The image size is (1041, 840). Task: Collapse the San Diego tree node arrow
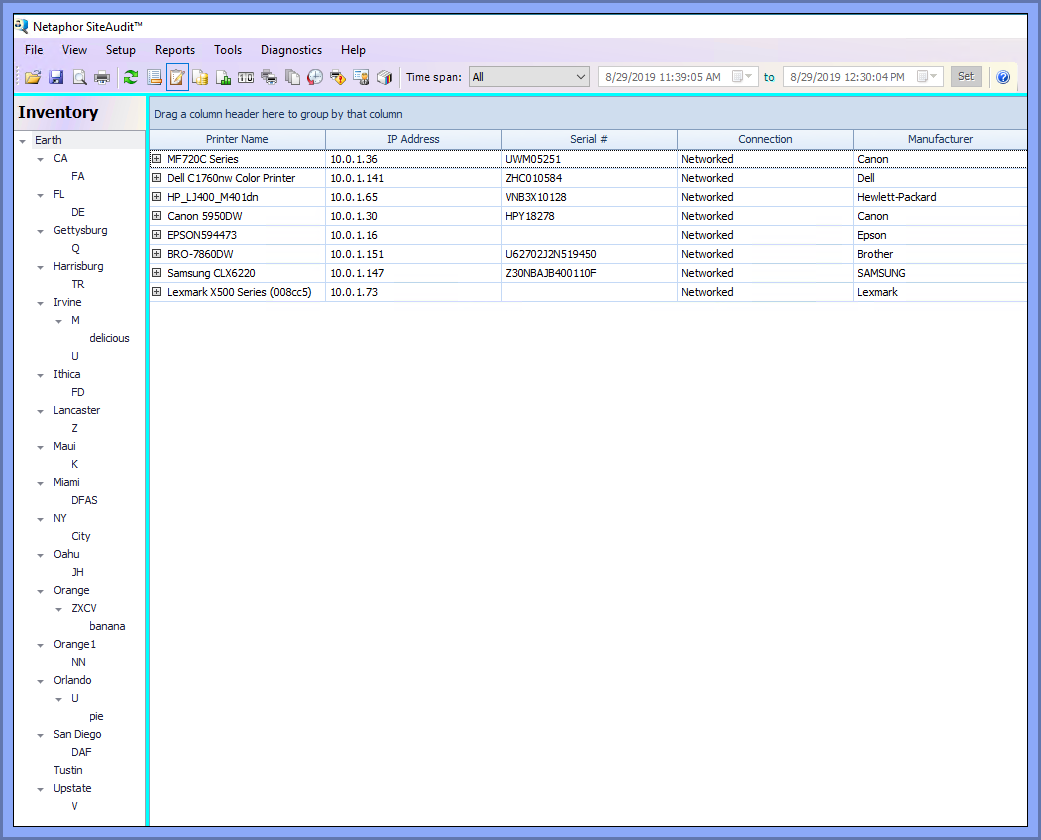40,735
